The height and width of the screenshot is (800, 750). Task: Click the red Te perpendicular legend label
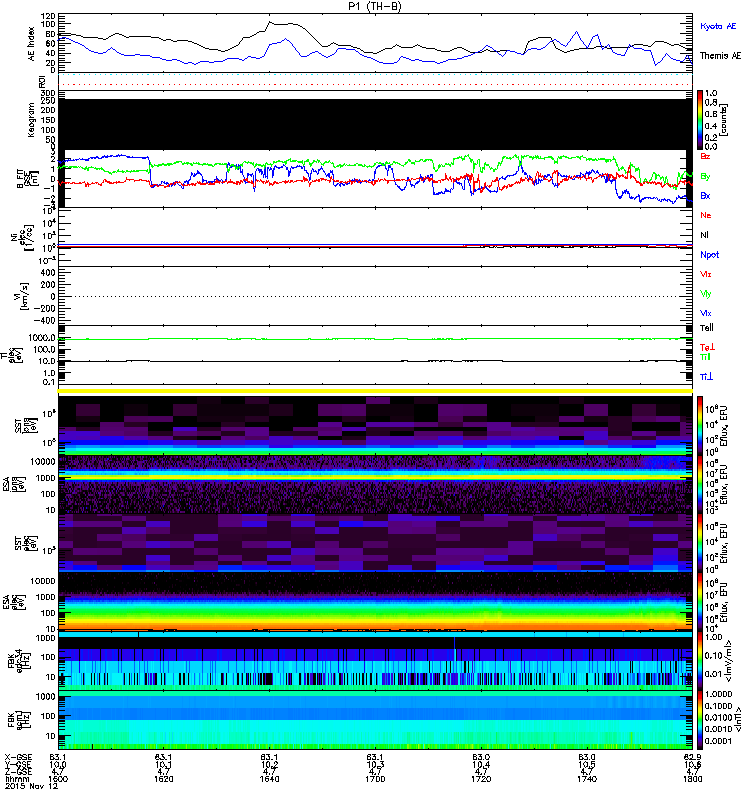707,347
